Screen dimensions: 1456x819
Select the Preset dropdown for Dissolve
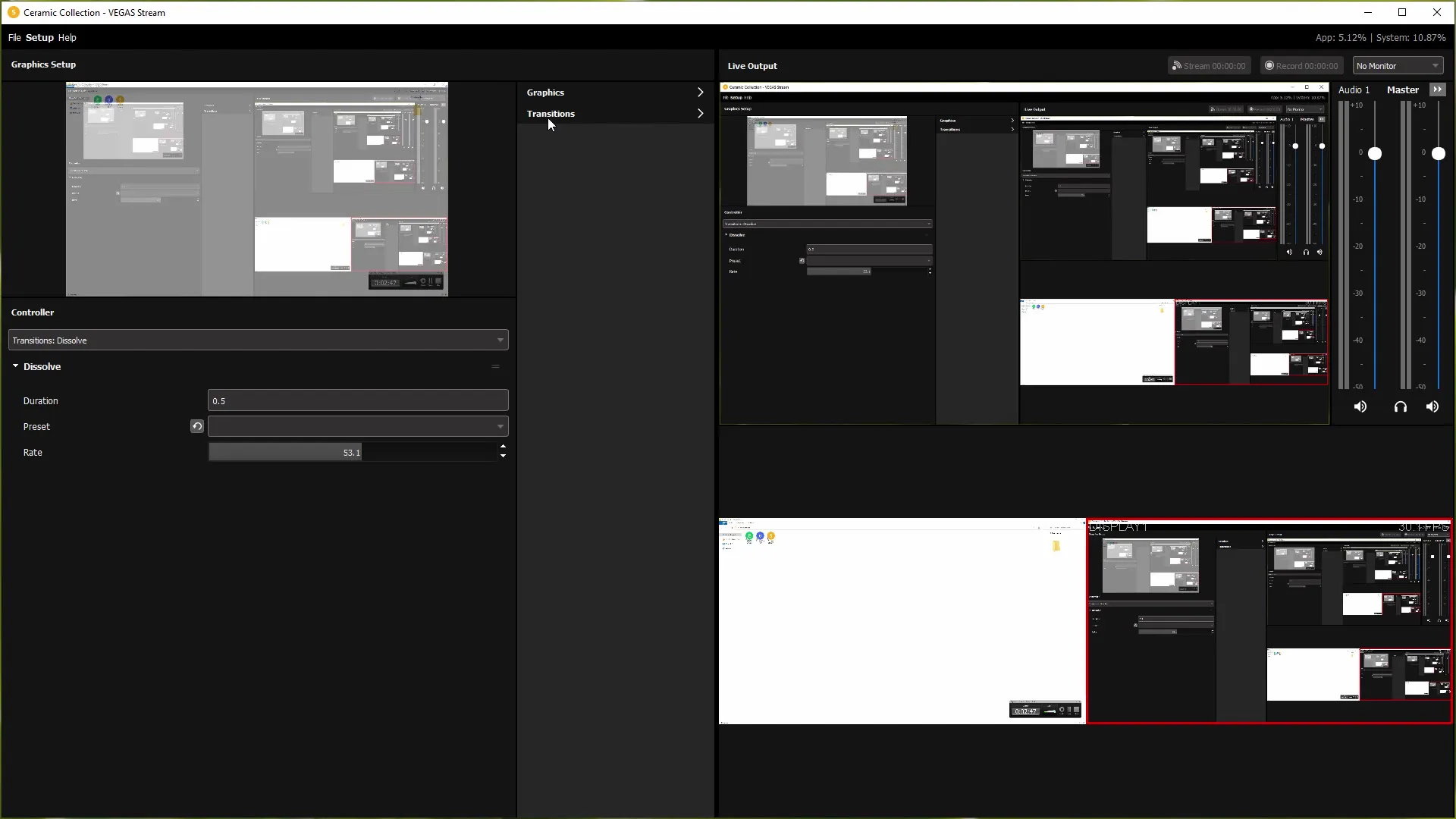(358, 426)
